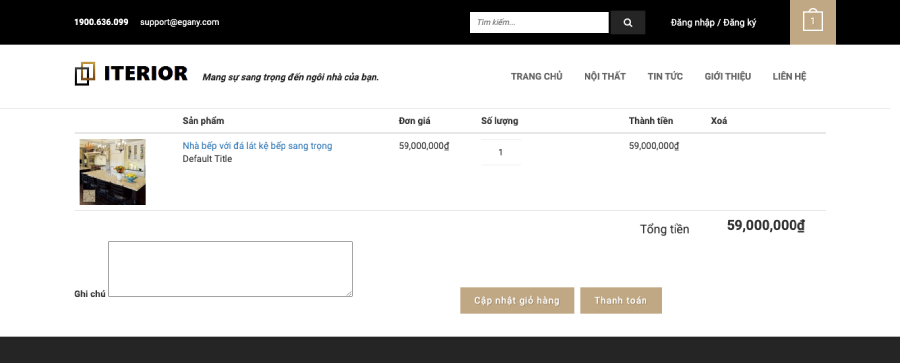Click the tagline Mang sự sang trọng text
The width and height of the screenshot is (900, 363).
point(290,77)
